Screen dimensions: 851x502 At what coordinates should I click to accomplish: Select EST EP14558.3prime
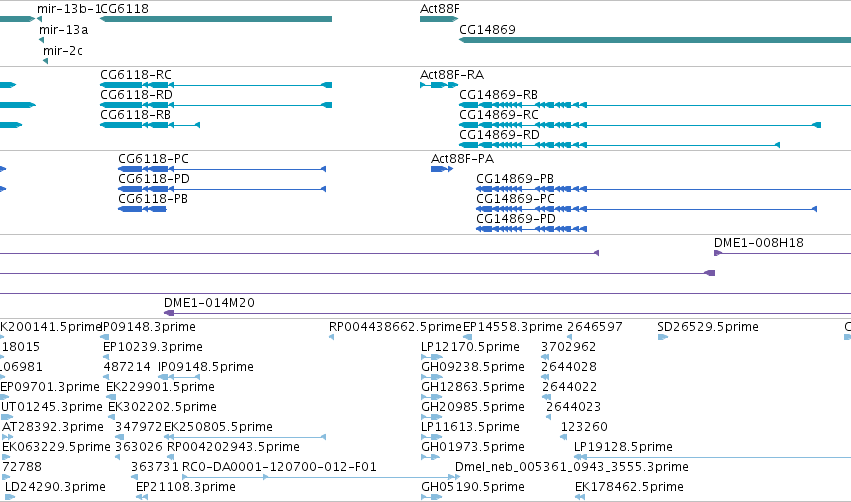[513, 327]
